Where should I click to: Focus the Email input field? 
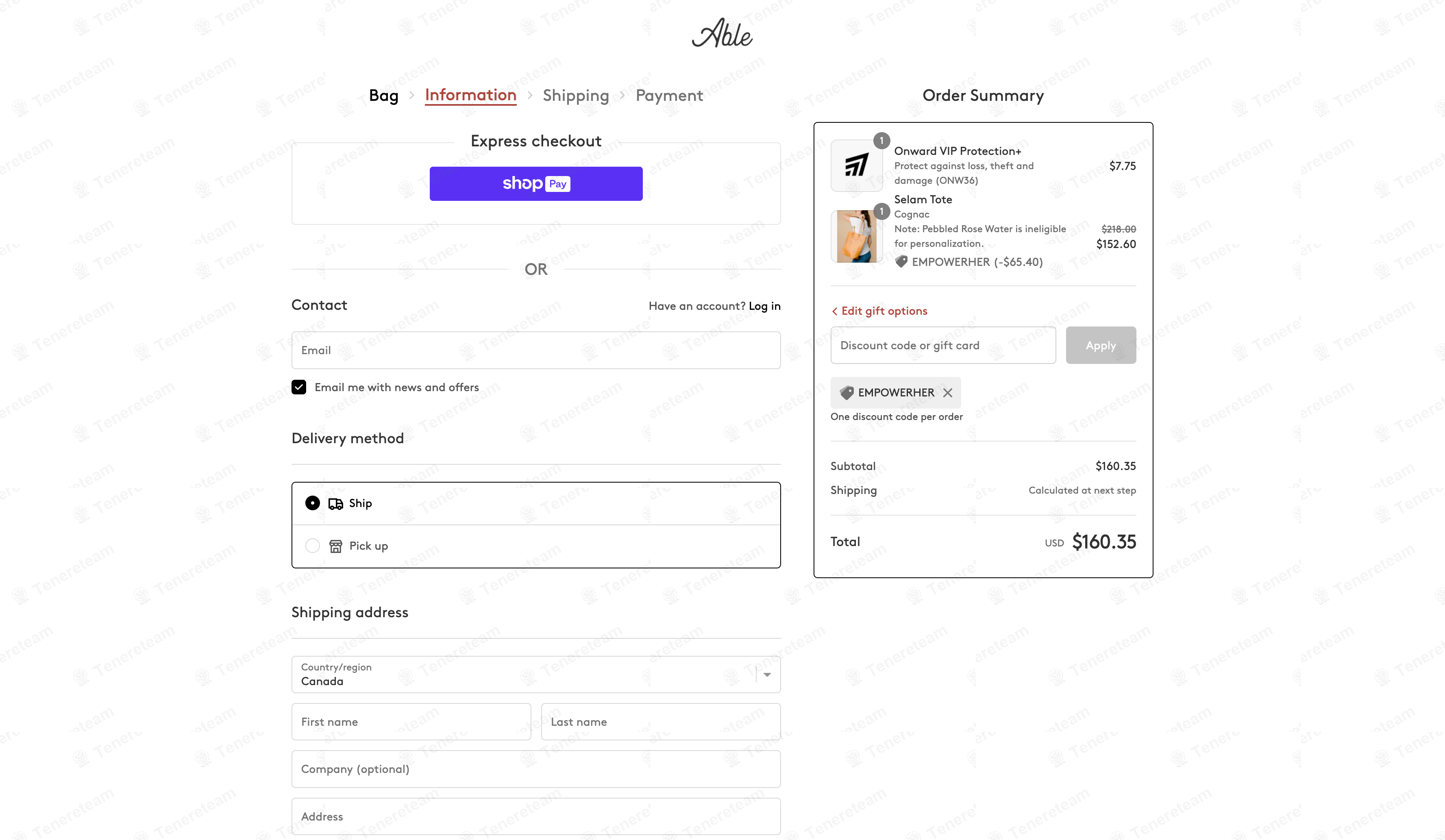tap(535, 350)
